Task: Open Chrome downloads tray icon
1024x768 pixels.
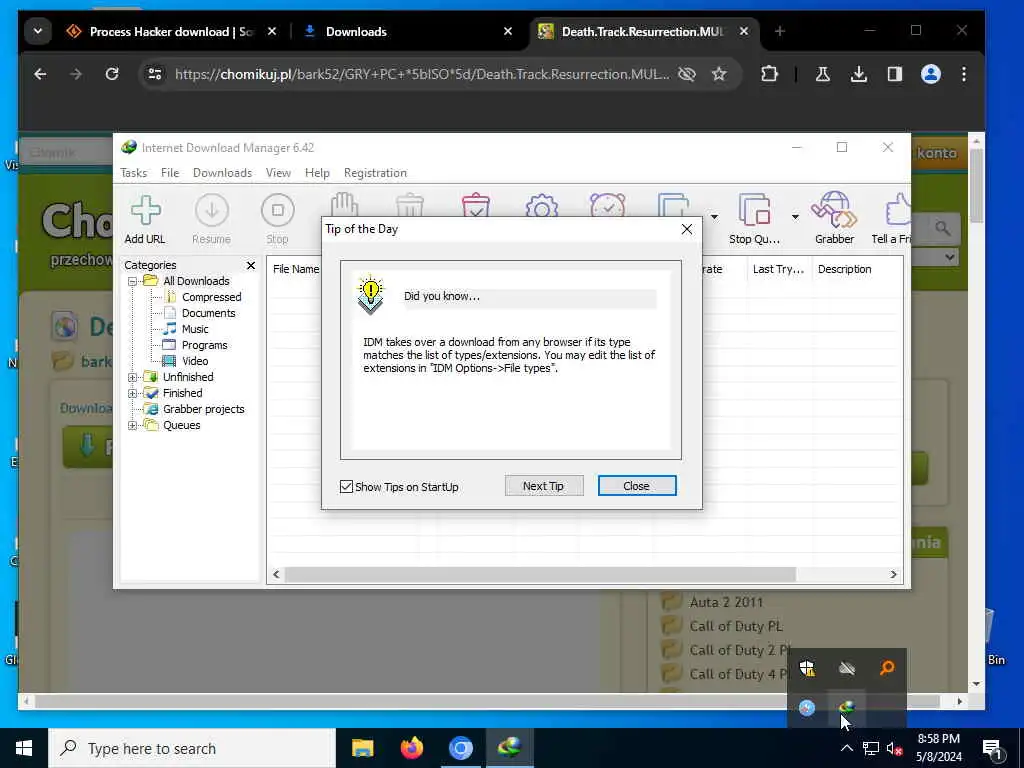Action: click(x=859, y=74)
